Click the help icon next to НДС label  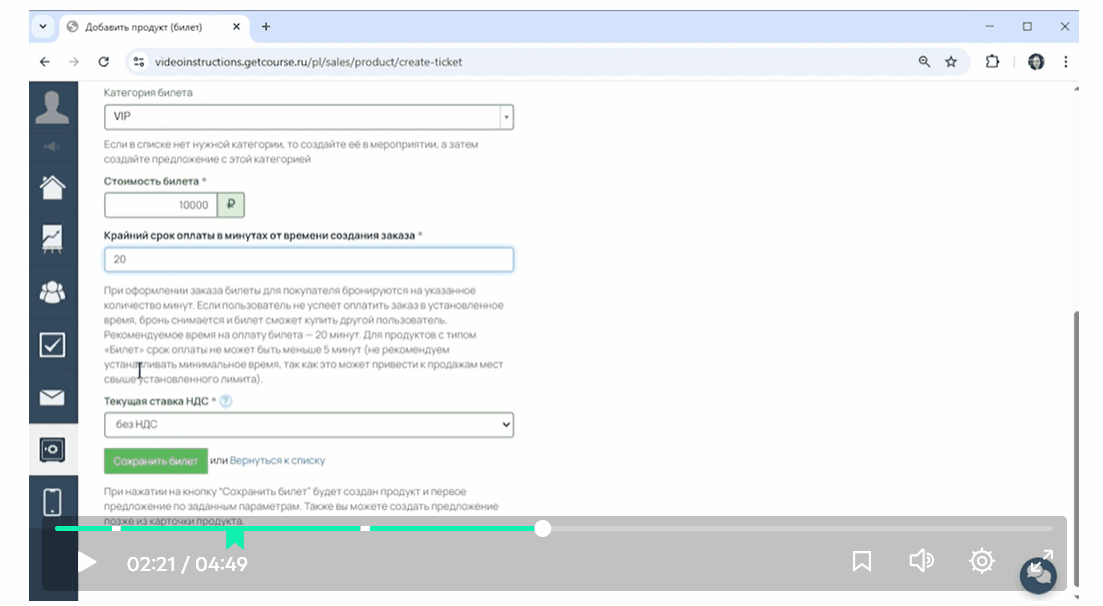point(226,401)
